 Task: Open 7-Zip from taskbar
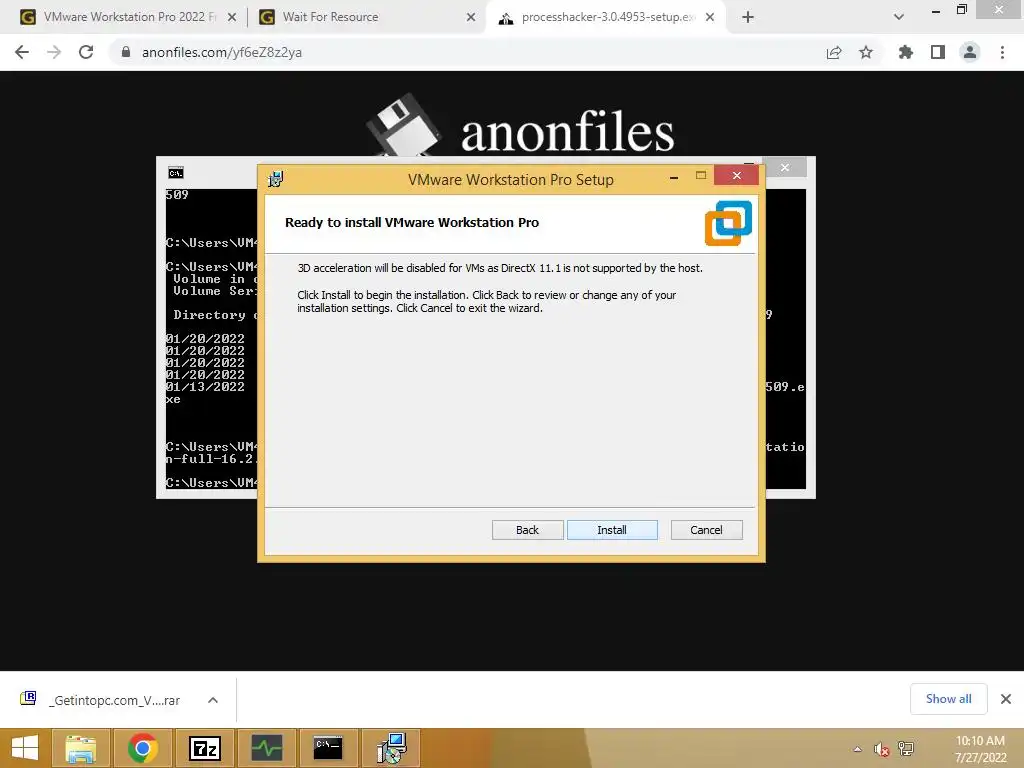click(x=204, y=748)
